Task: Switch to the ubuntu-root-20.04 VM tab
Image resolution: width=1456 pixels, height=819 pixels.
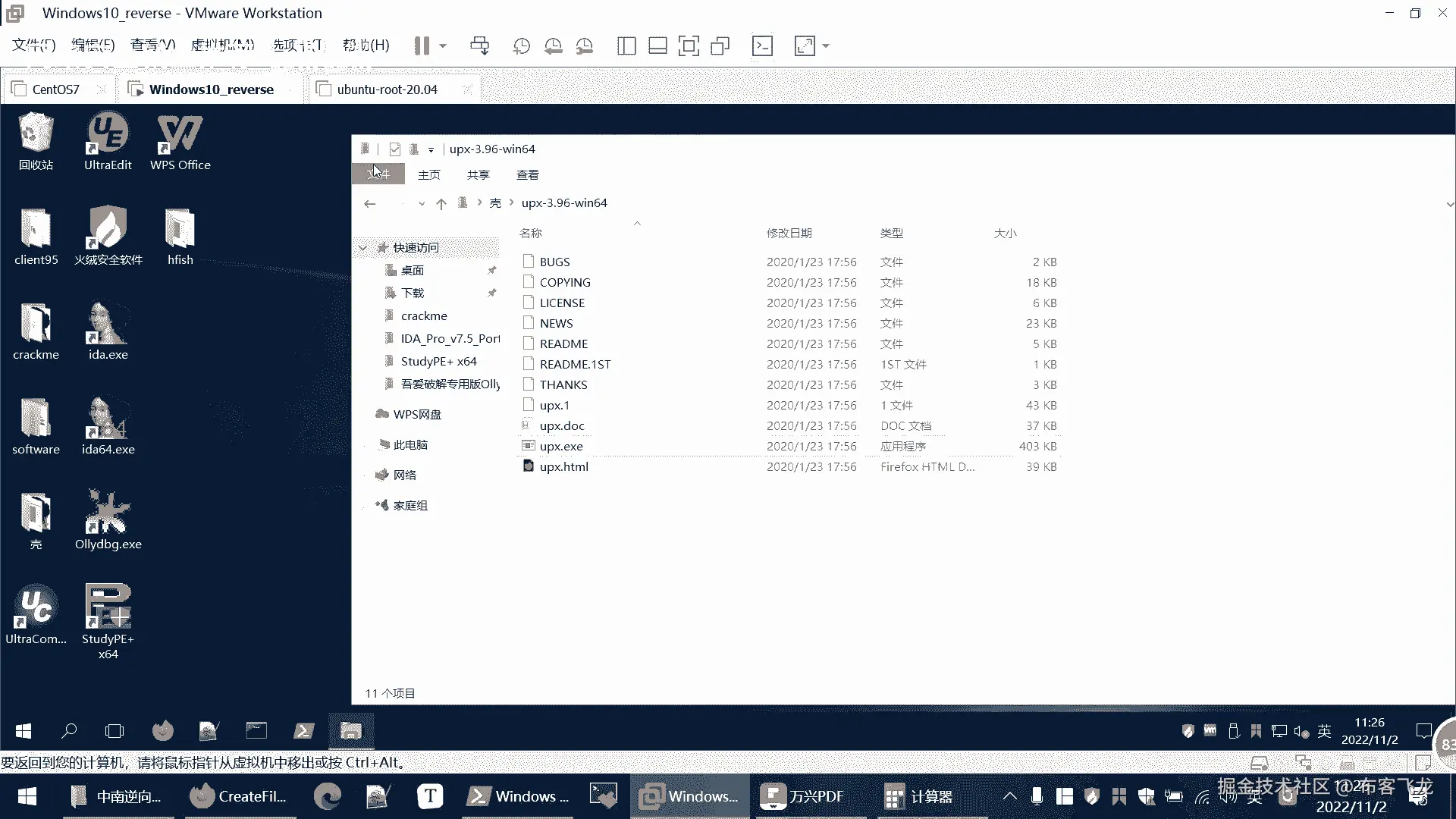Action: point(387,89)
